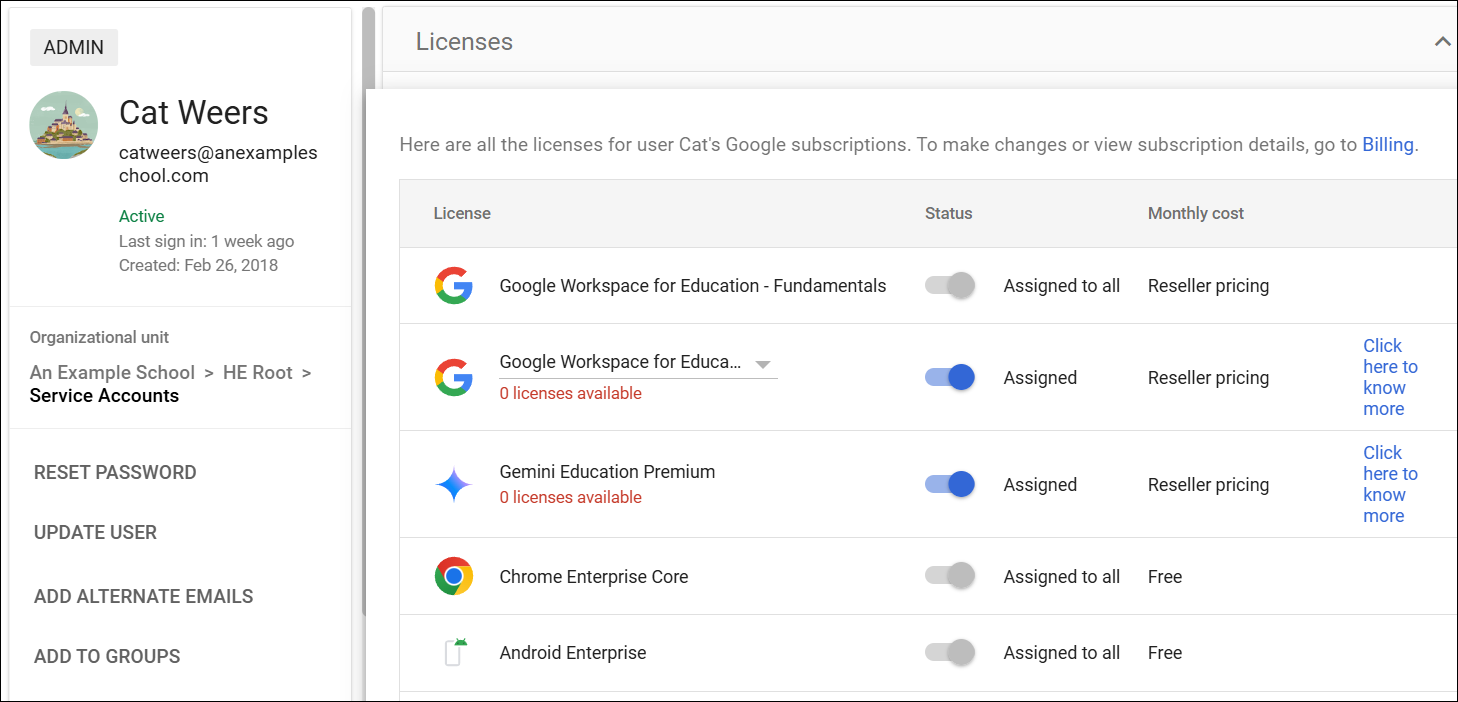Toggle off Gemini Education Premium license

pyautogui.click(x=950, y=485)
